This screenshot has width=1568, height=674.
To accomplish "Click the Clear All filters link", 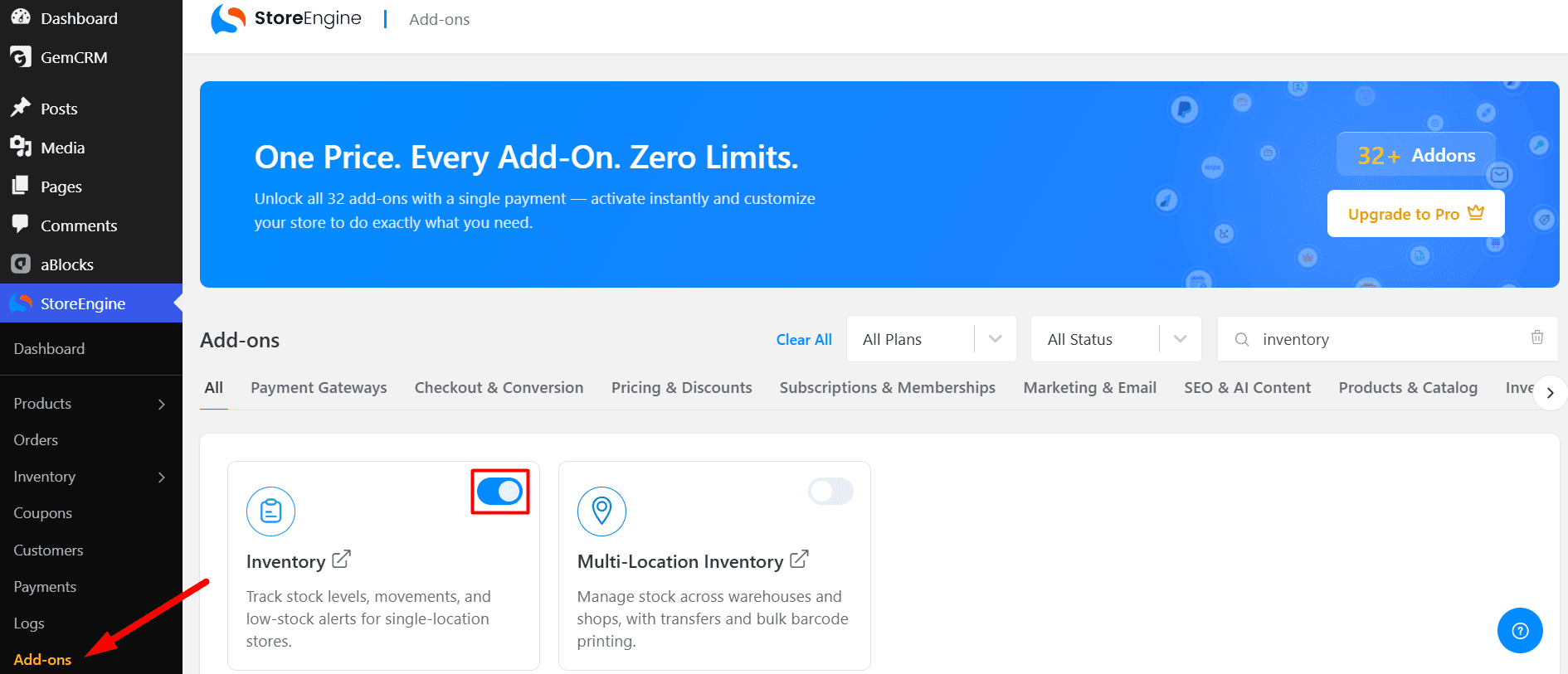I will [804, 339].
